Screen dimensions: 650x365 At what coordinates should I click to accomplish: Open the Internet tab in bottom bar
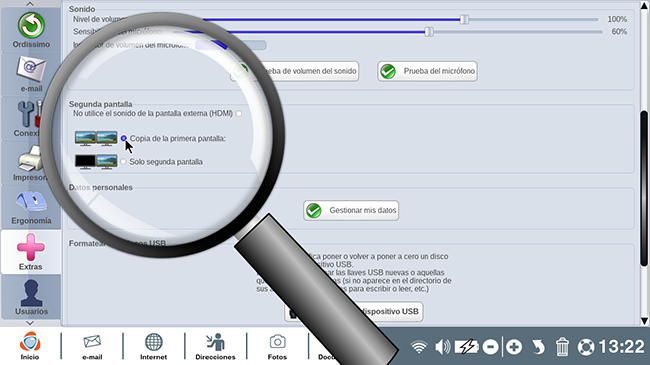click(153, 346)
